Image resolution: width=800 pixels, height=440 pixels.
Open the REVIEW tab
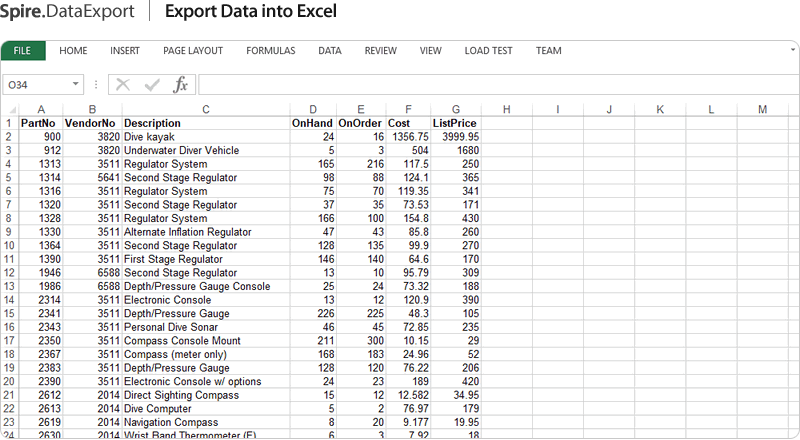[x=380, y=51]
